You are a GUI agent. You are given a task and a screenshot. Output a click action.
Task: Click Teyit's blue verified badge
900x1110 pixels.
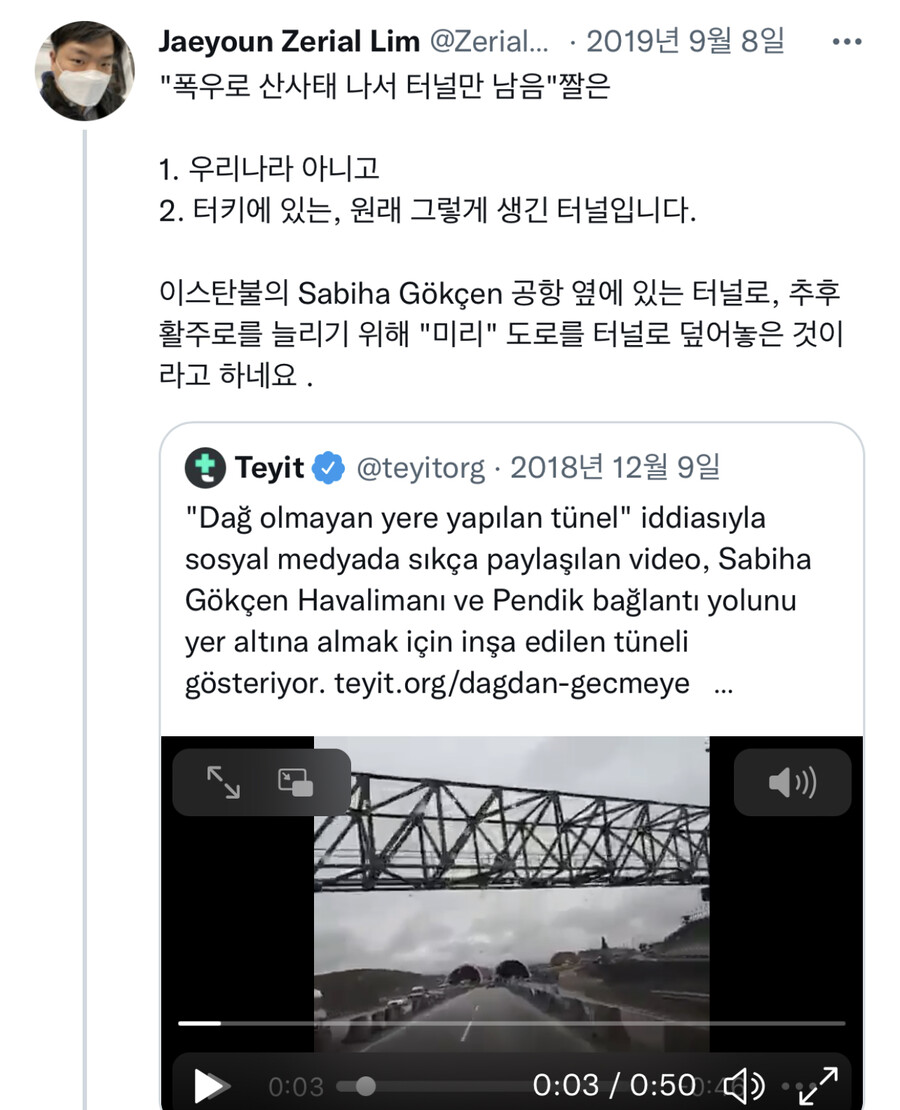[x=328, y=468]
